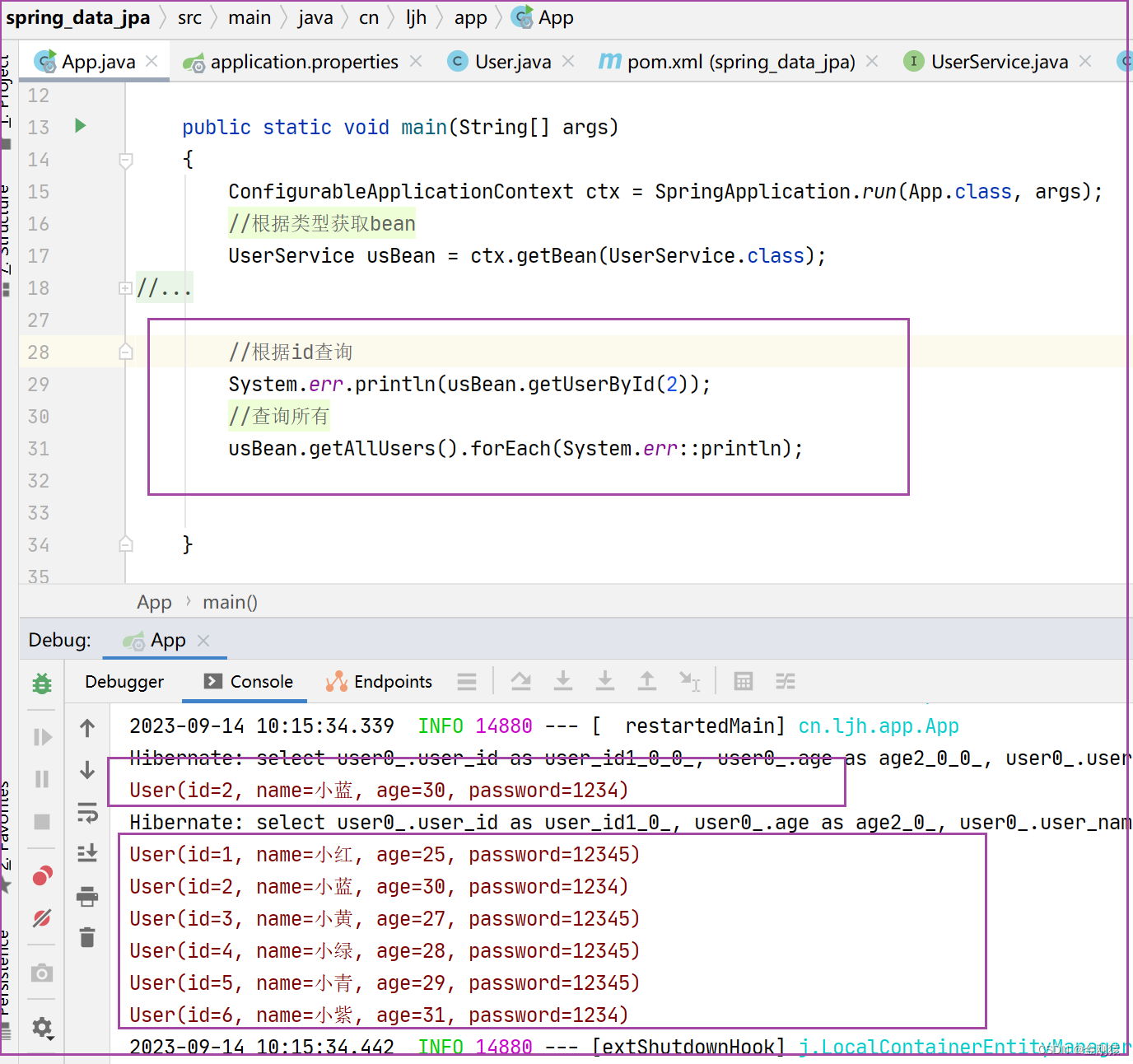Click app package in the navigation breadcrumb

[x=471, y=17]
